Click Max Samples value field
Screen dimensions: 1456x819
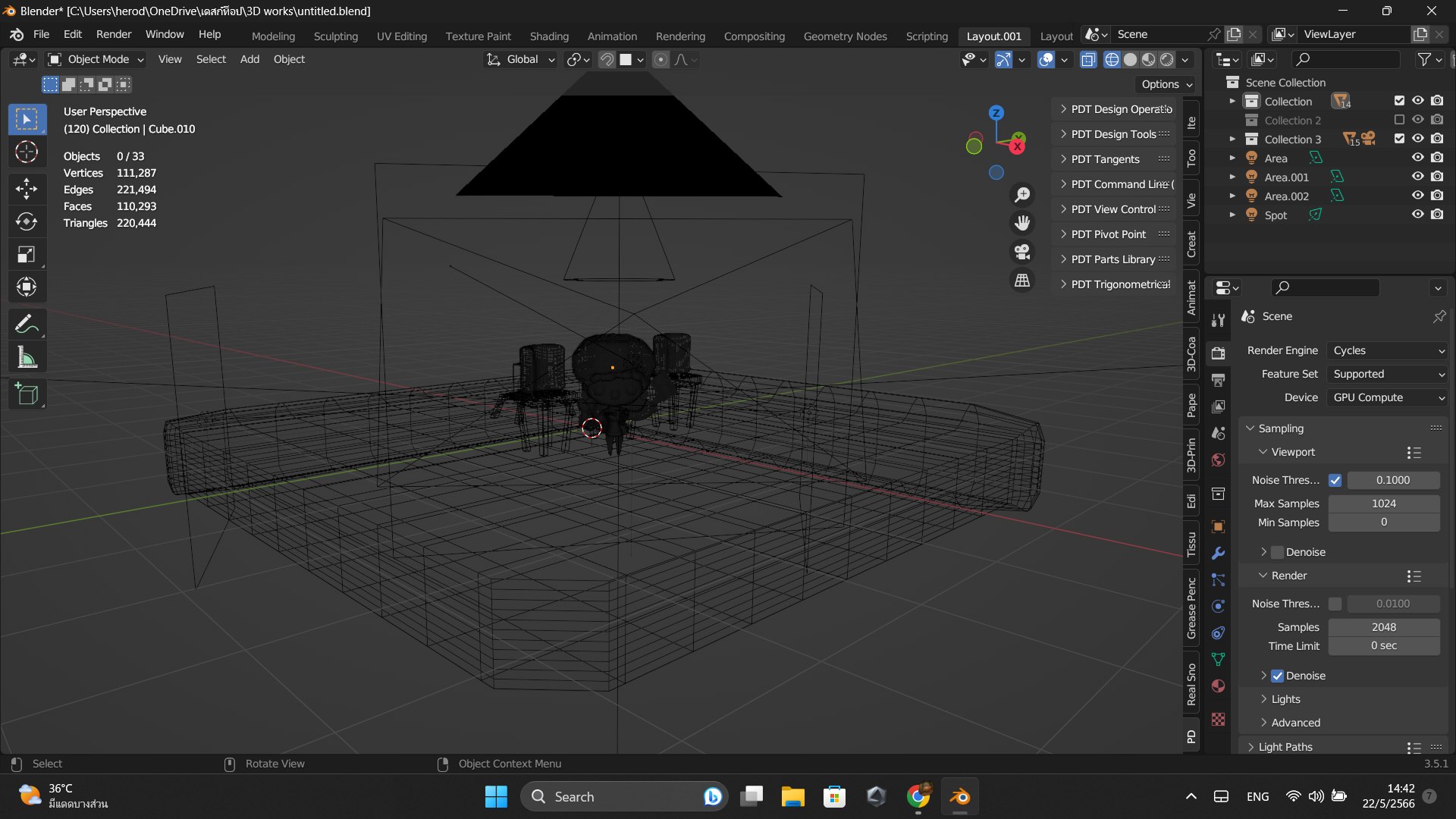pos(1383,504)
